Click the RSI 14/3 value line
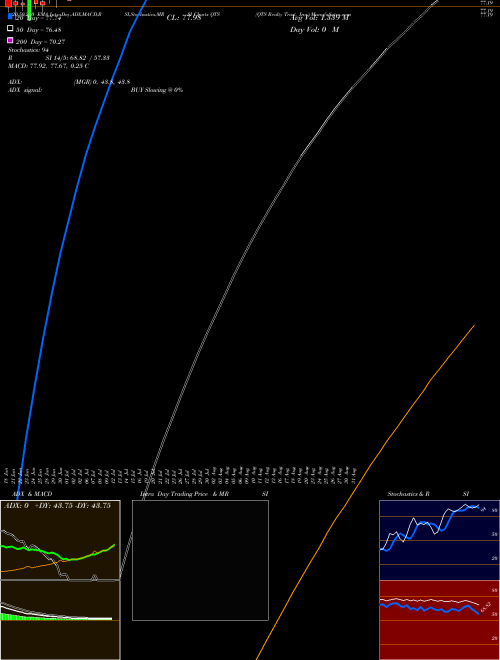The image size is (500, 660). pyautogui.click(x=59, y=58)
